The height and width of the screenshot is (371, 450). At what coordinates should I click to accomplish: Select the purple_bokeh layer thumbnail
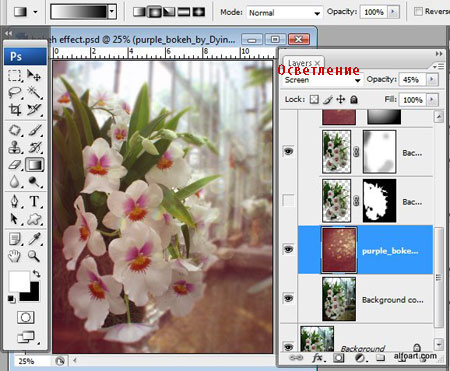(x=339, y=250)
